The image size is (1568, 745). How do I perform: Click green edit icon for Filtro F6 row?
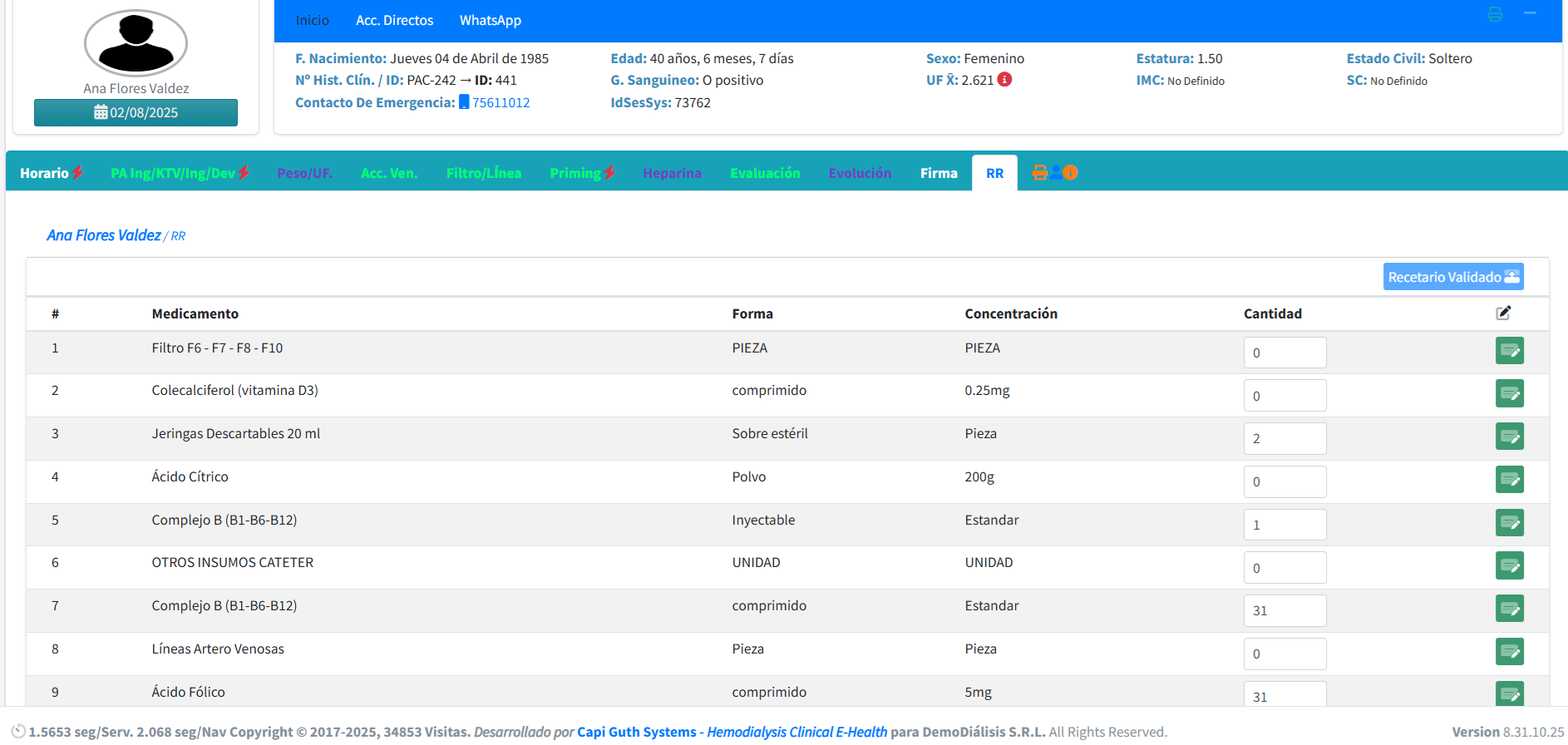coord(1509,351)
